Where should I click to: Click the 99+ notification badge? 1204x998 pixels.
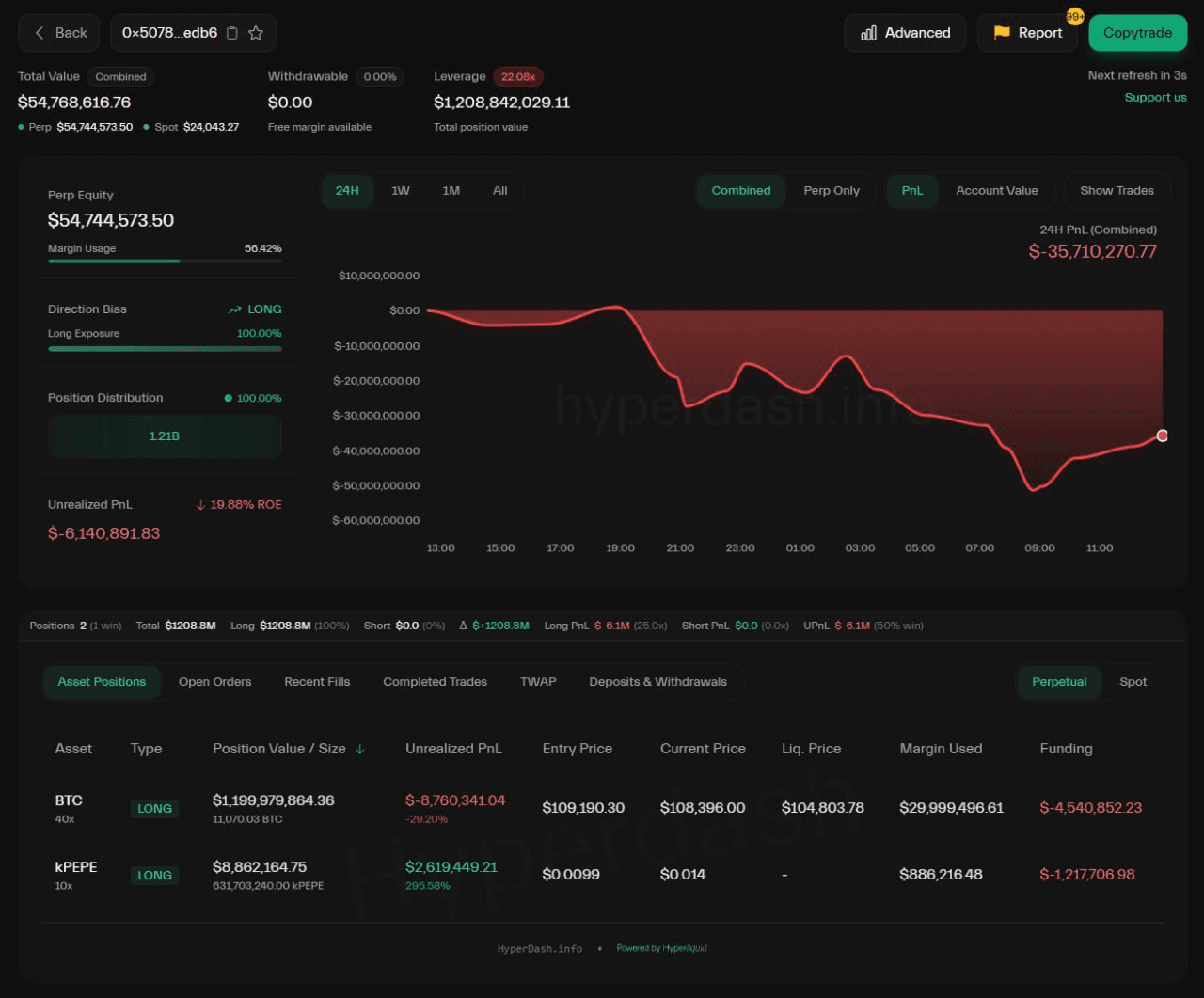point(1074,17)
